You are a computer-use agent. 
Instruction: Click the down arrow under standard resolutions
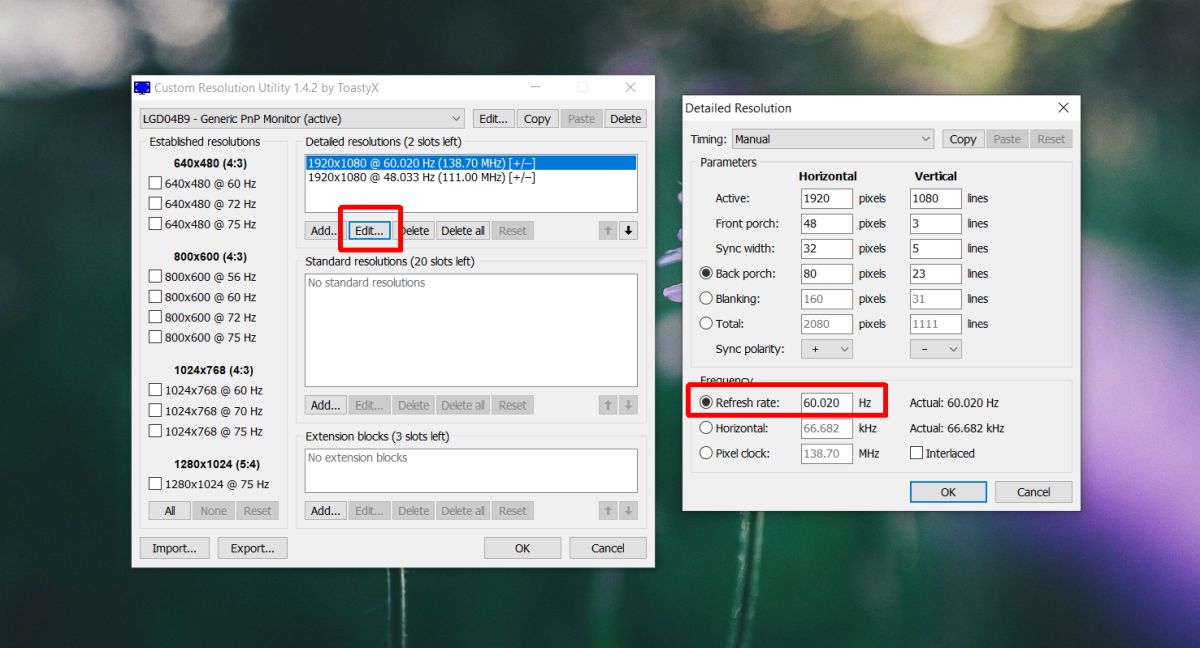pos(629,404)
